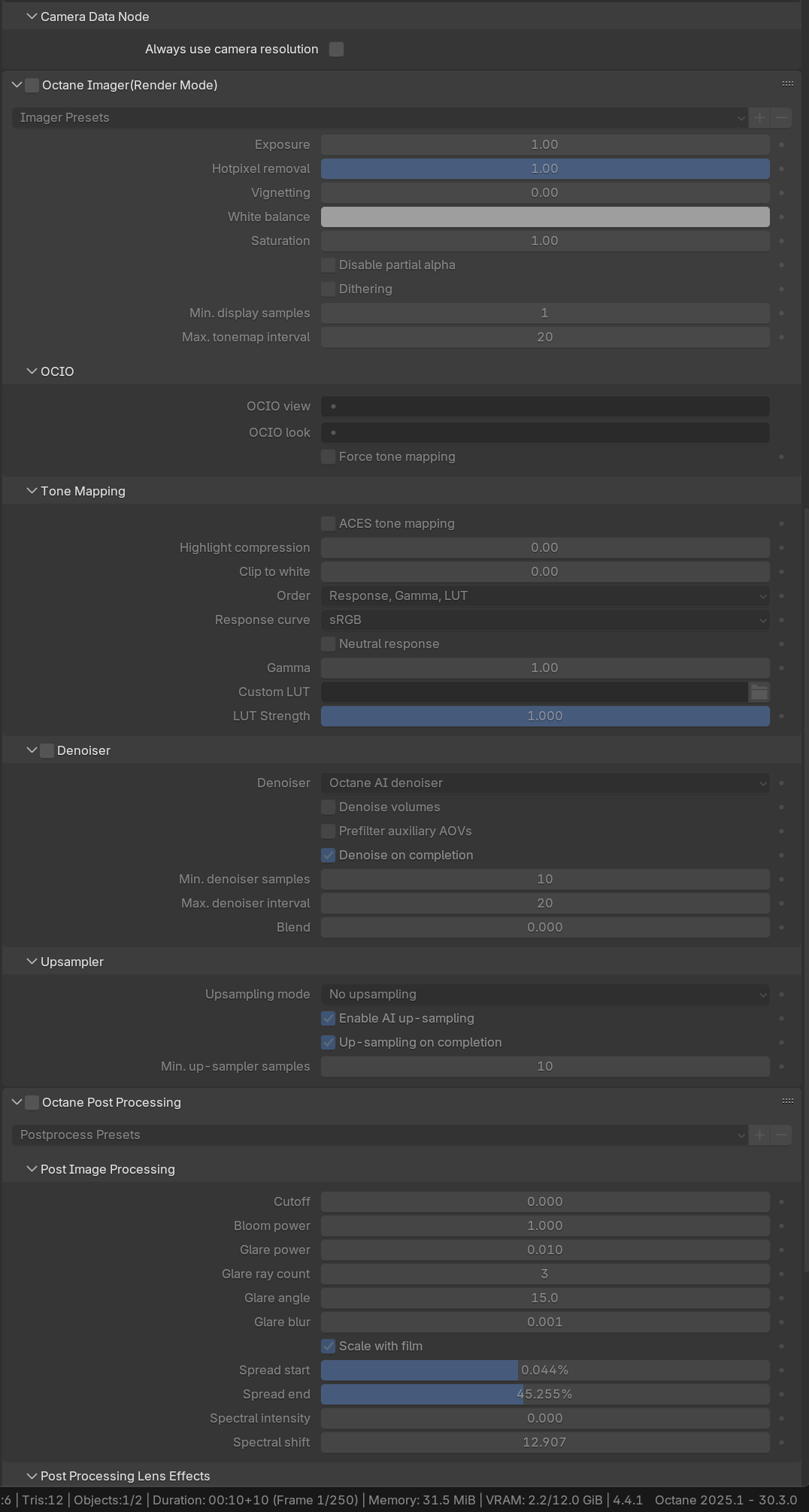The width and height of the screenshot is (809, 1512).
Task: Click the animate dot next to White balance
Action: click(782, 217)
